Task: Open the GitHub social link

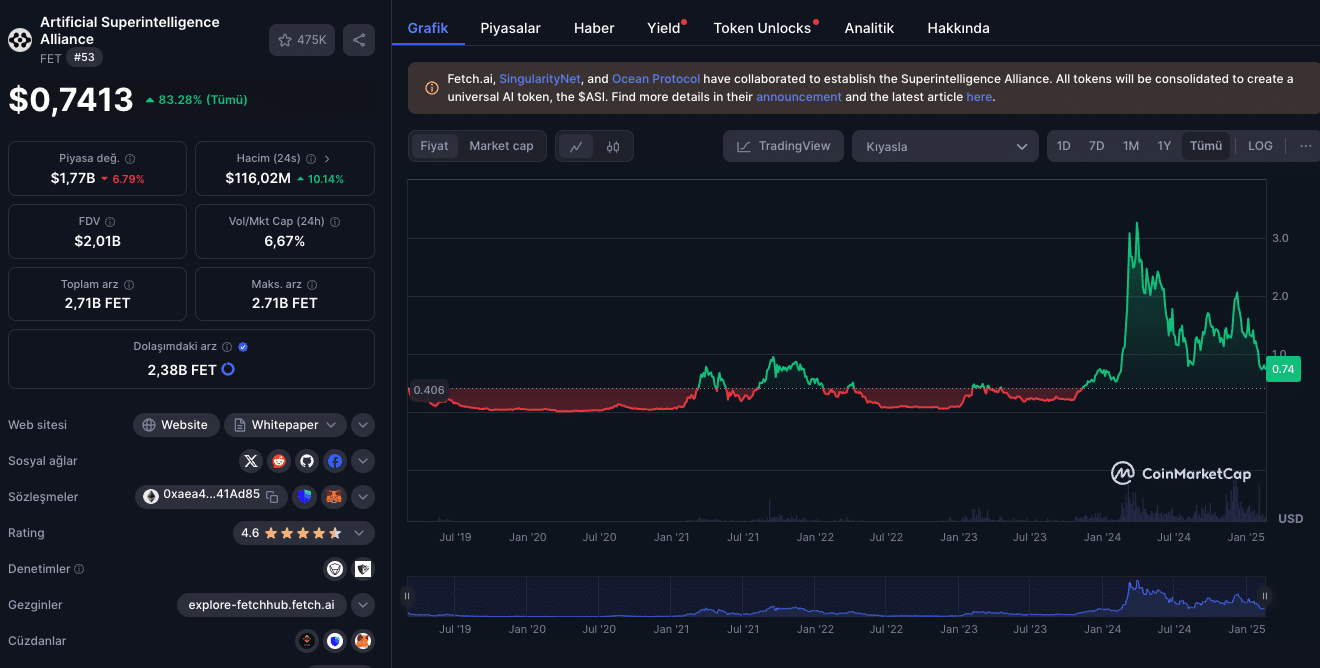Action: pyautogui.click(x=307, y=461)
